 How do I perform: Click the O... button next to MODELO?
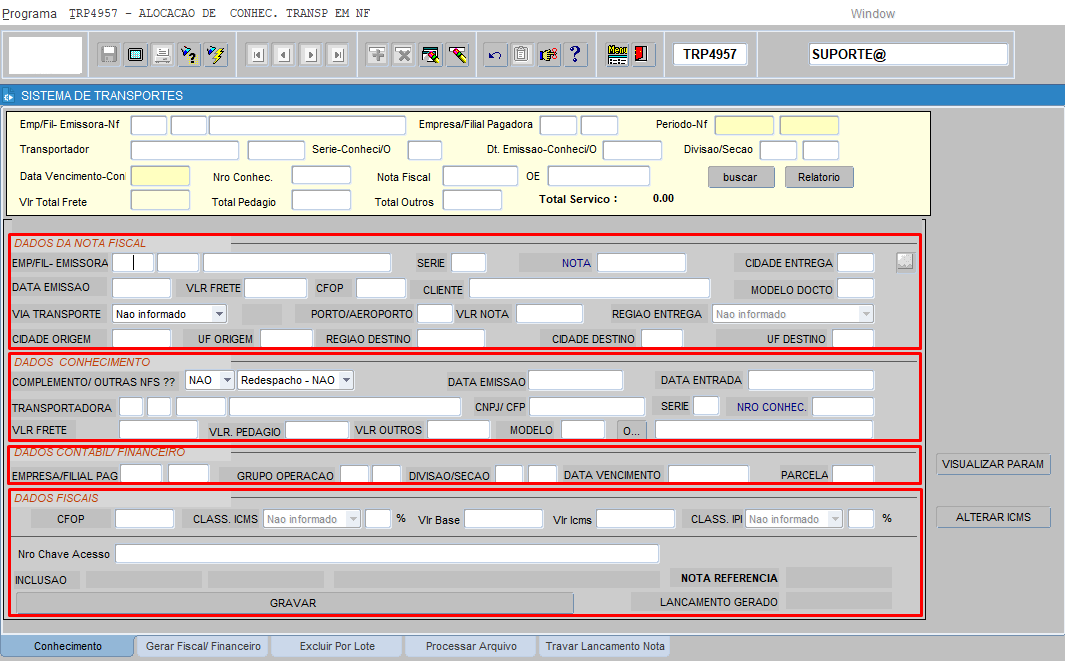coord(632,431)
